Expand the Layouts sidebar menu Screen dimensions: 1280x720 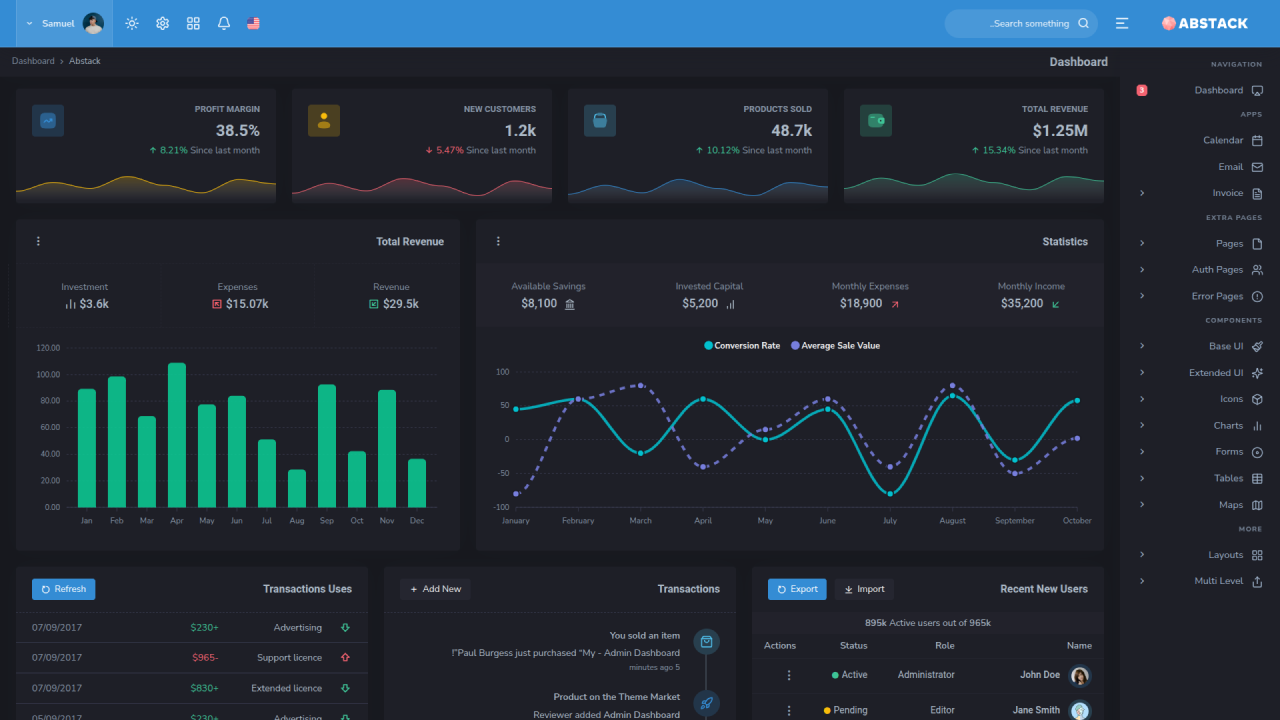[x=1200, y=555]
